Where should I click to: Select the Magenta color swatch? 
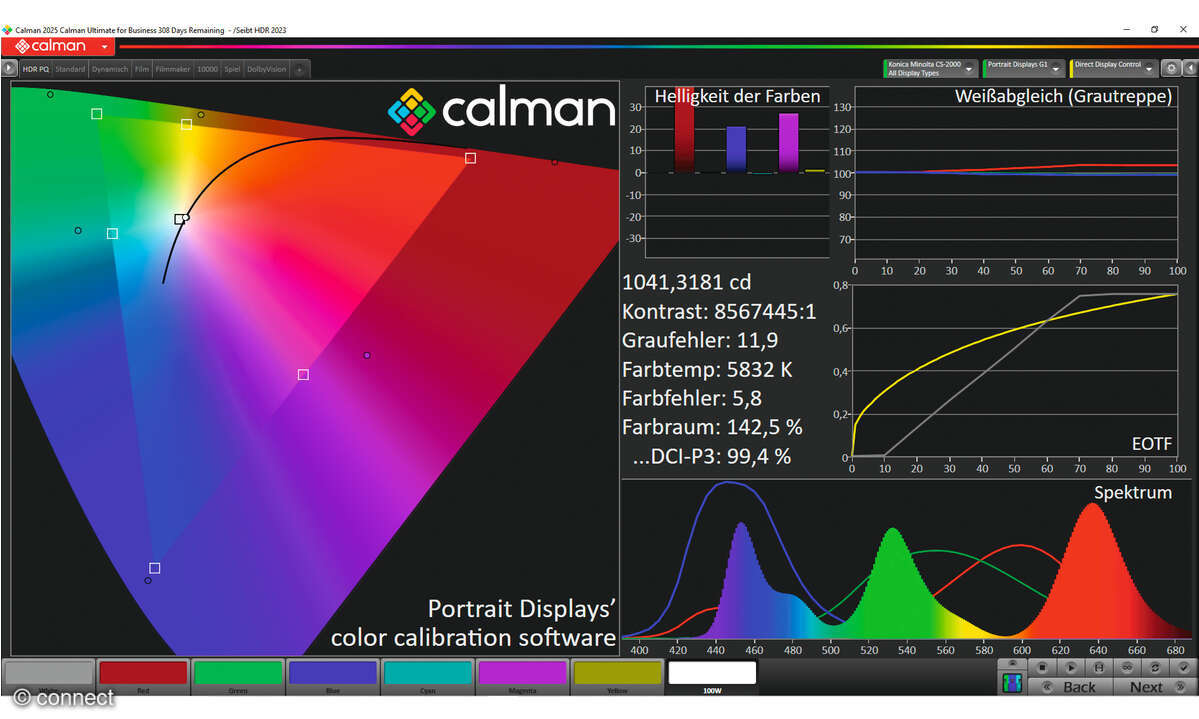tap(522, 675)
